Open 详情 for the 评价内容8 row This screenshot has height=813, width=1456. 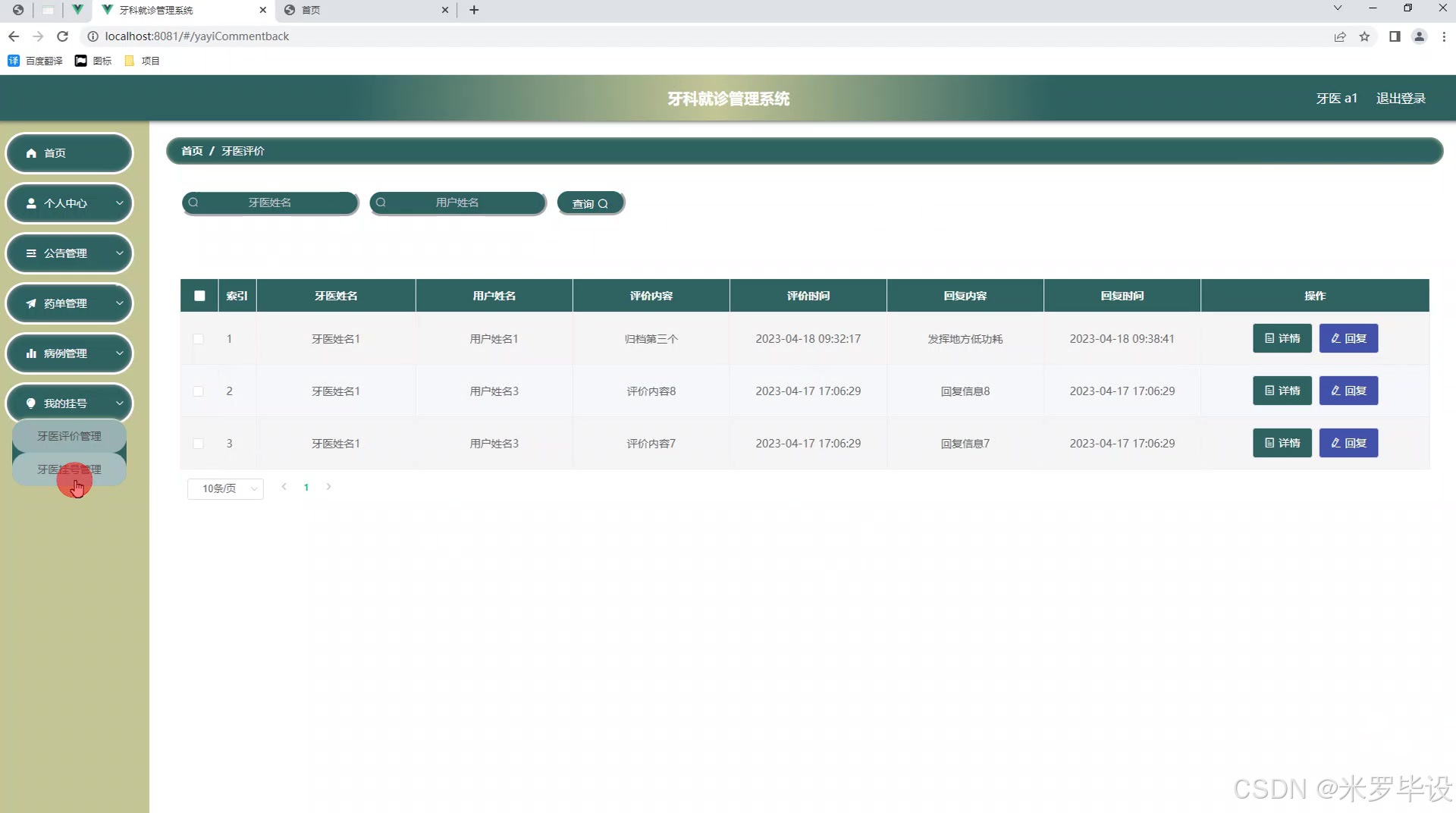click(1282, 391)
